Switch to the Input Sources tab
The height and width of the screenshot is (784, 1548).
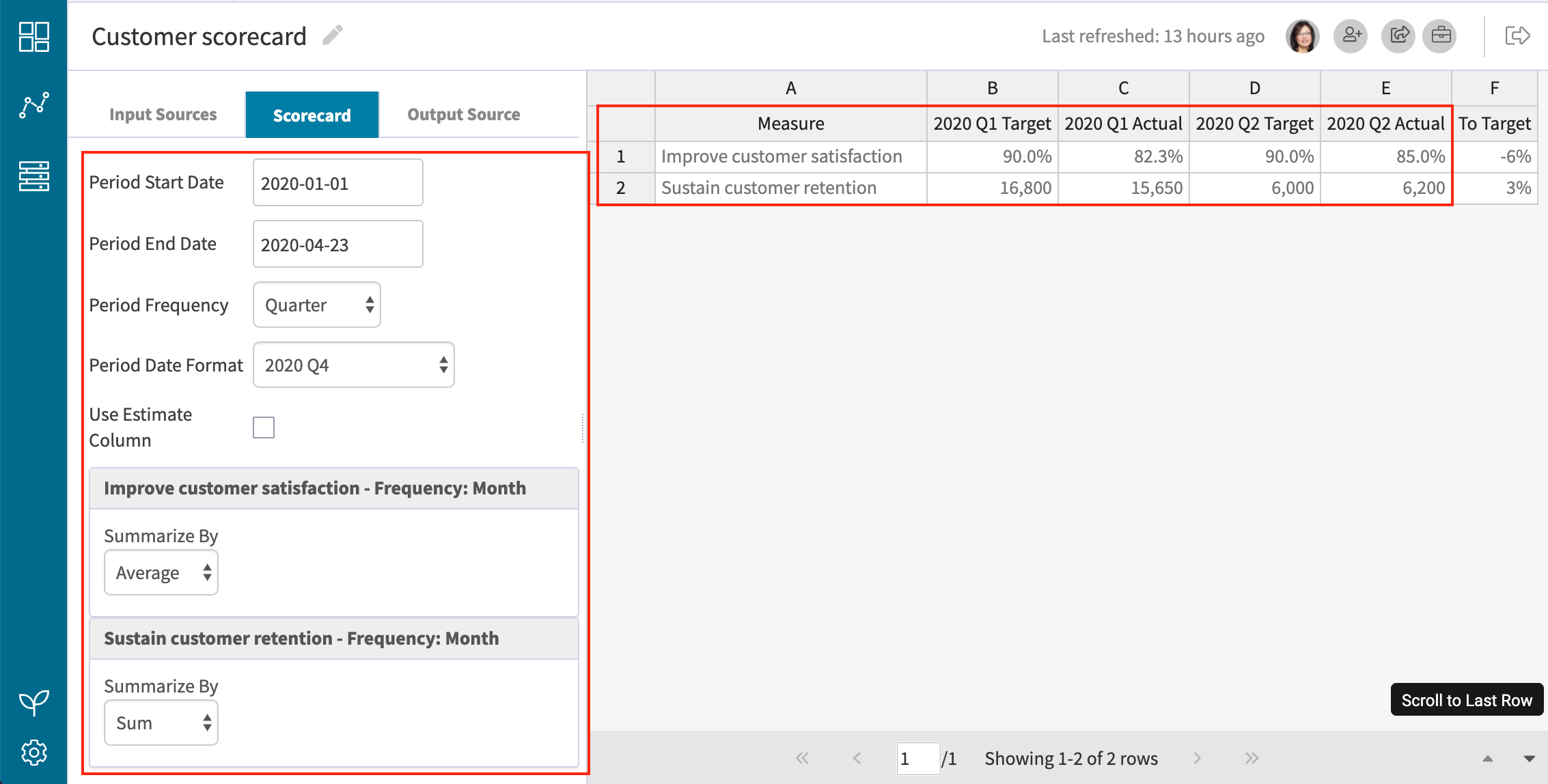pyautogui.click(x=163, y=114)
